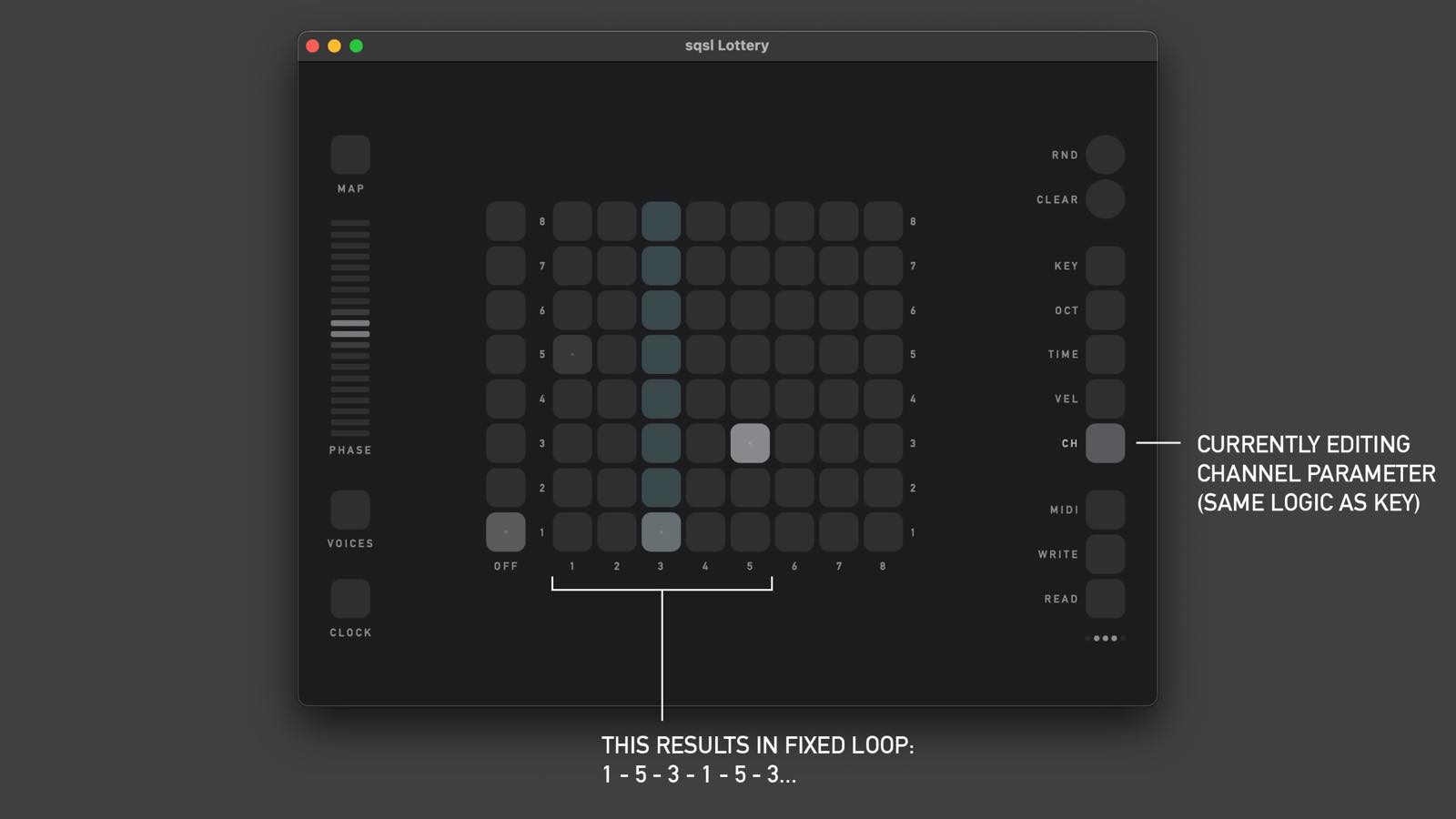Viewport: 1456px width, 819px height.
Task: Click the OFF column cell in row 4
Action: tap(506, 399)
